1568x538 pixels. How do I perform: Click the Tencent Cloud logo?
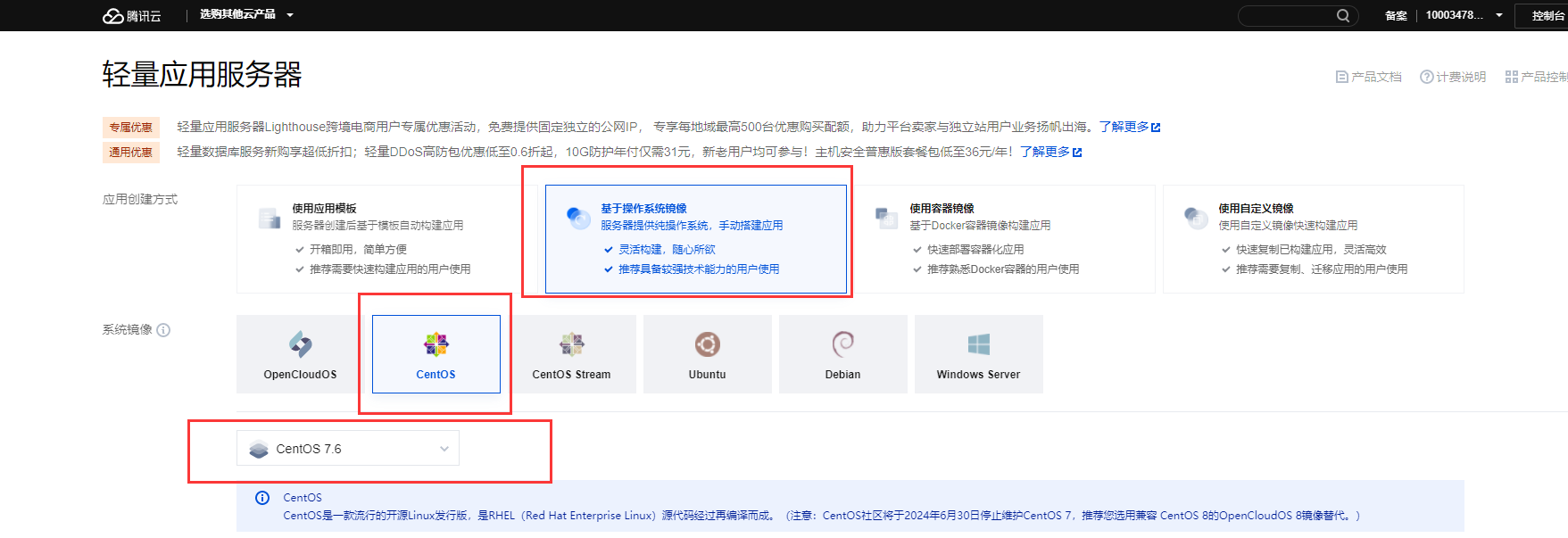point(132,16)
